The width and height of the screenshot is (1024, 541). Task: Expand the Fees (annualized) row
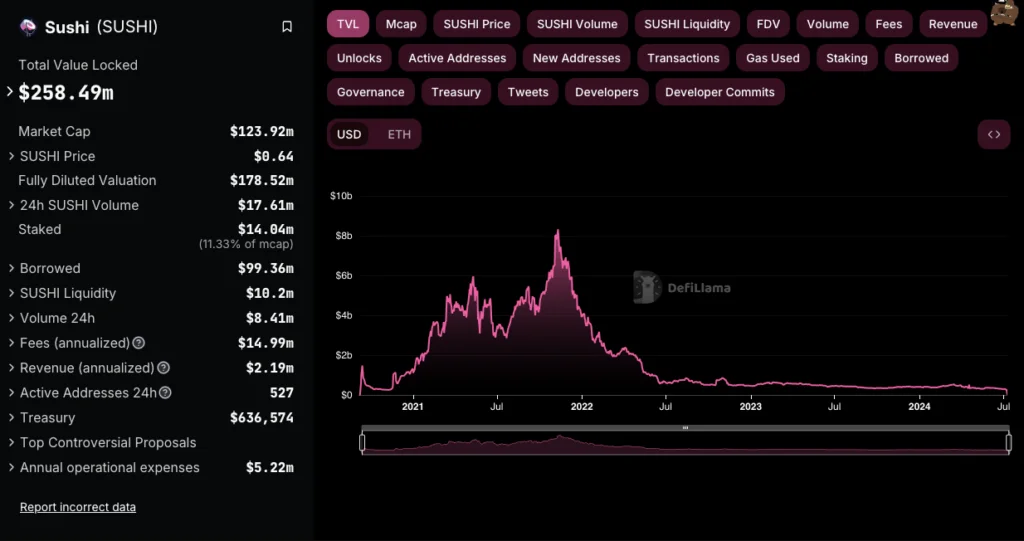click(12, 343)
